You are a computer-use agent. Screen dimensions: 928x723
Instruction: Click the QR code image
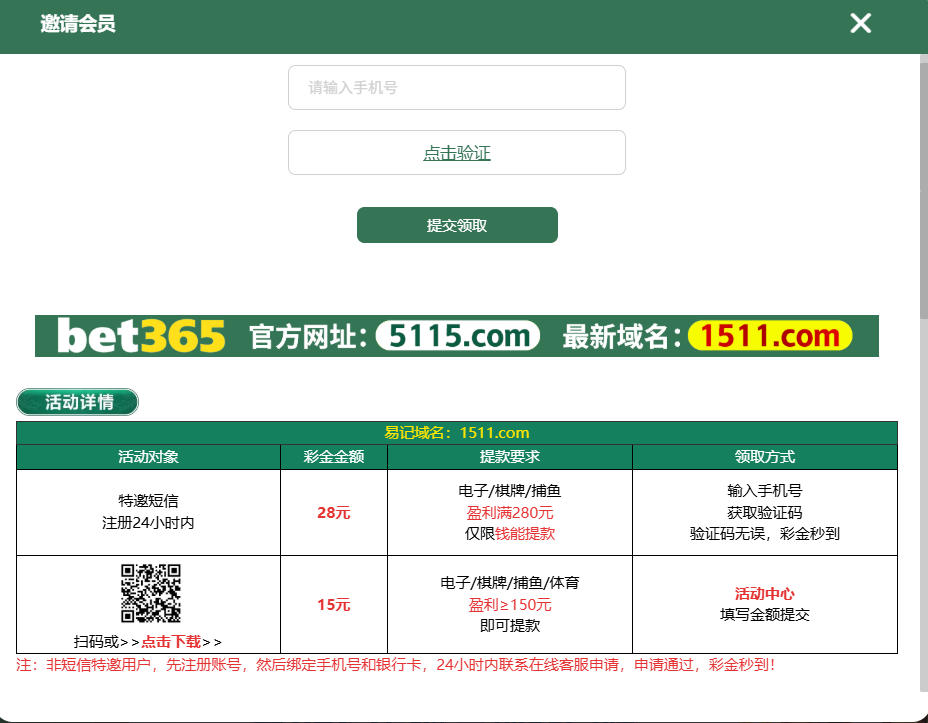(150, 594)
